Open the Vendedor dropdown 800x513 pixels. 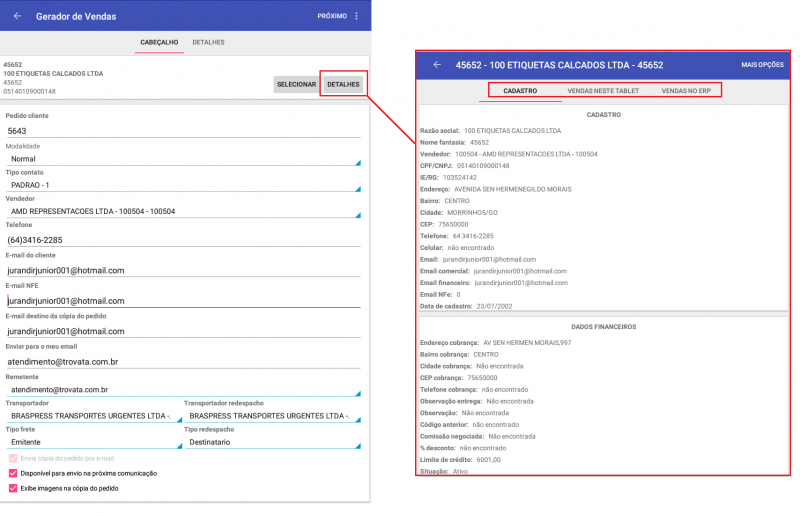click(x=183, y=211)
